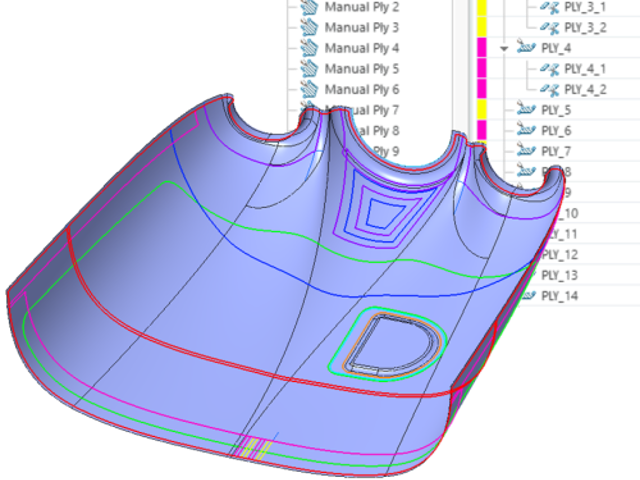The width and height of the screenshot is (640, 480).
Task: Click the magenta swatch beside RW_6
Action: click(x=482, y=130)
